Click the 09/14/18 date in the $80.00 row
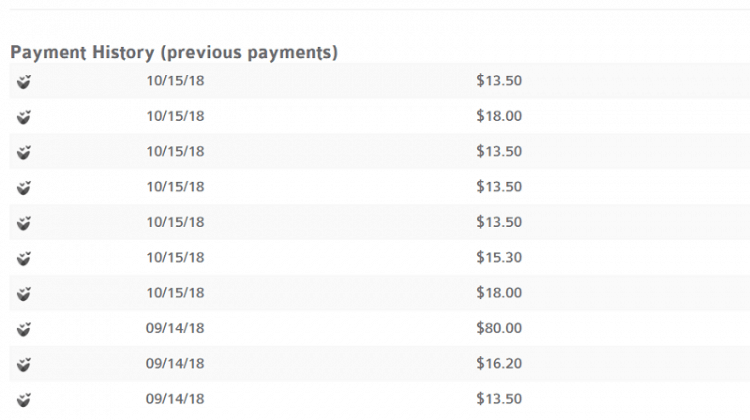This screenshot has height=420, width=750. click(x=175, y=328)
